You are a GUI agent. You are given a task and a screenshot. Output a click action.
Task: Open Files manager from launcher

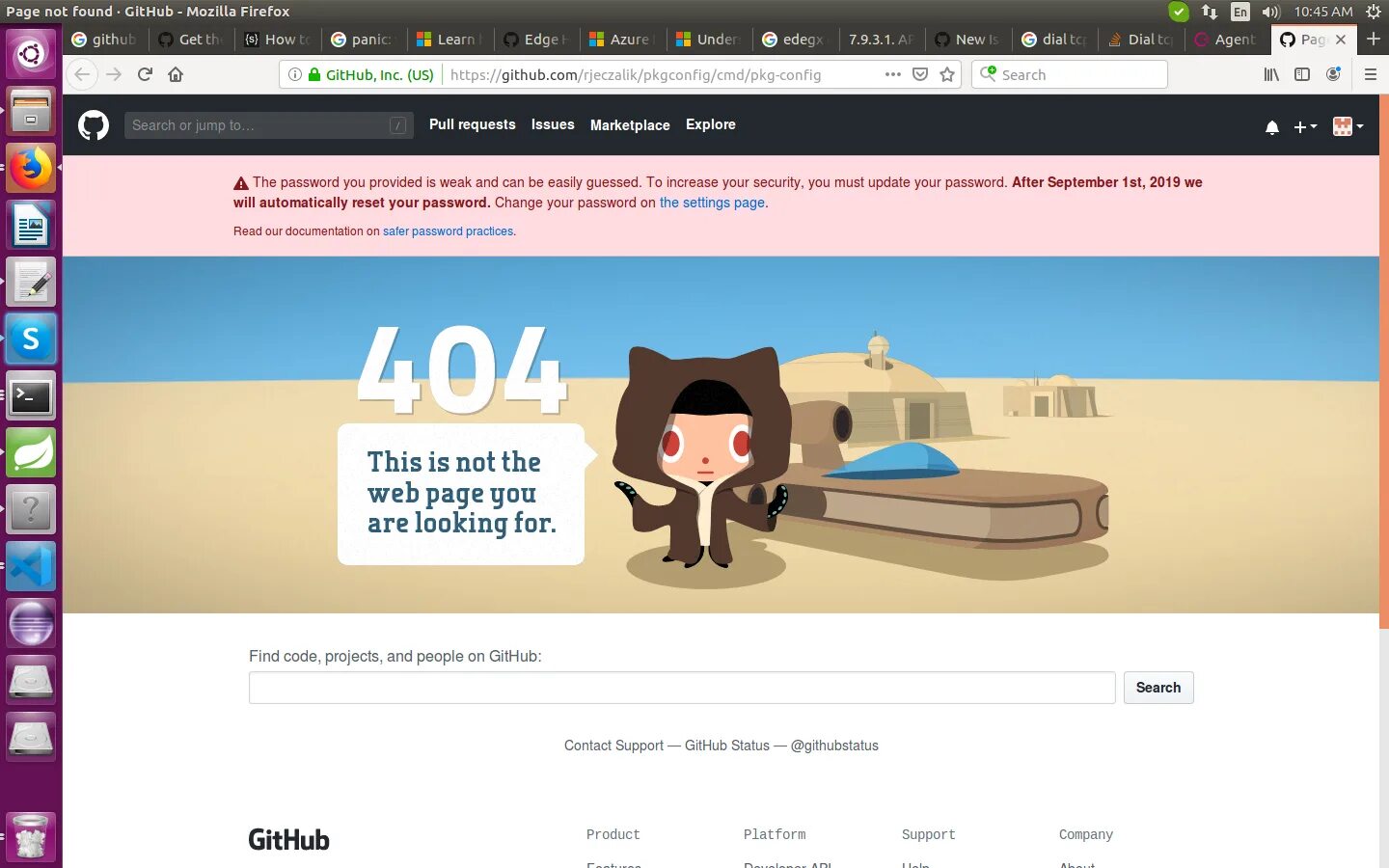click(31, 112)
